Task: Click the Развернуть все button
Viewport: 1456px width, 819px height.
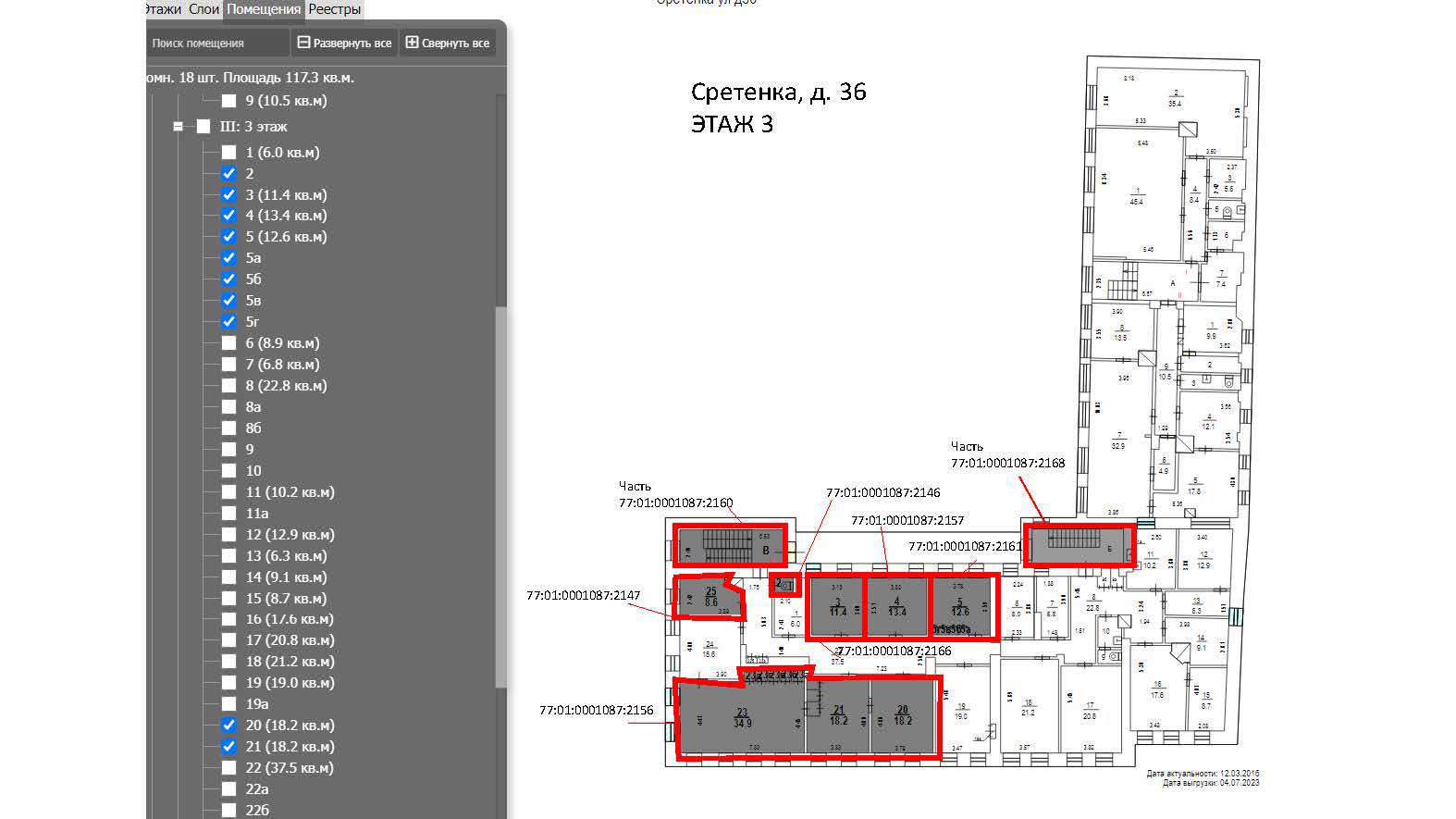Action: pyautogui.click(x=344, y=43)
